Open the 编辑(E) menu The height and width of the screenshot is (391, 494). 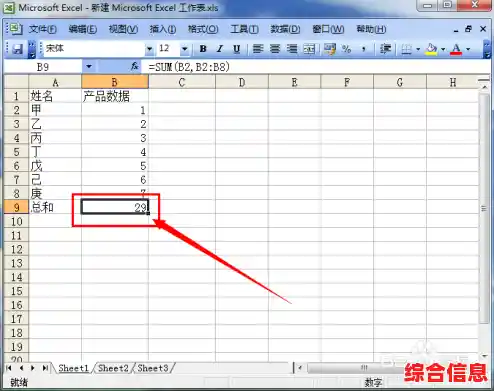click(83, 29)
